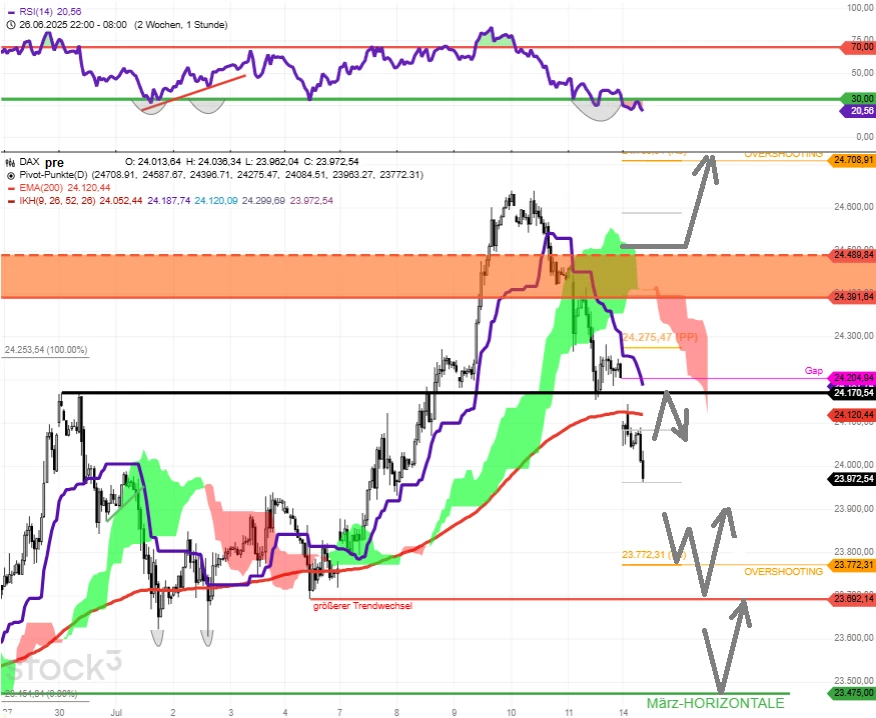The height and width of the screenshot is (718, 876).
Task: Click the magenta 'Gap' annotation label
Action: click(813, 370)
